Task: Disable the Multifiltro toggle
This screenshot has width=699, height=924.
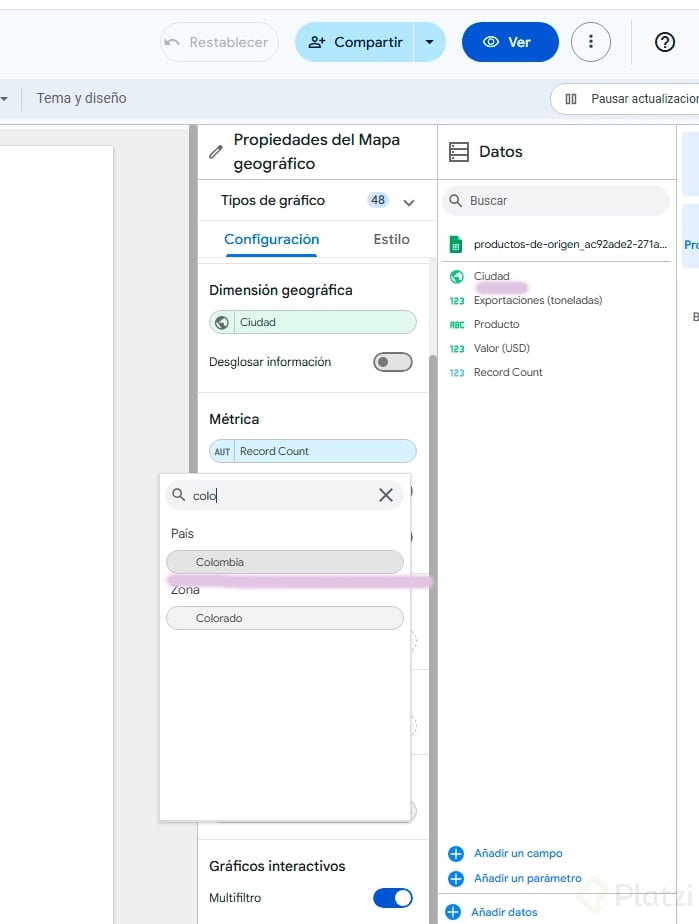Action: 392,898
